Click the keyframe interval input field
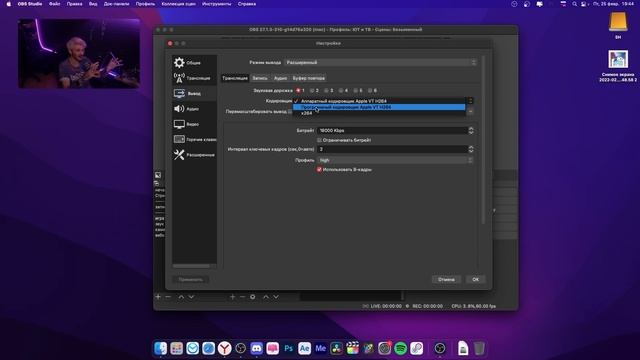Image resolution: width=640 pixels, height=360 pixels. point(392,149)
